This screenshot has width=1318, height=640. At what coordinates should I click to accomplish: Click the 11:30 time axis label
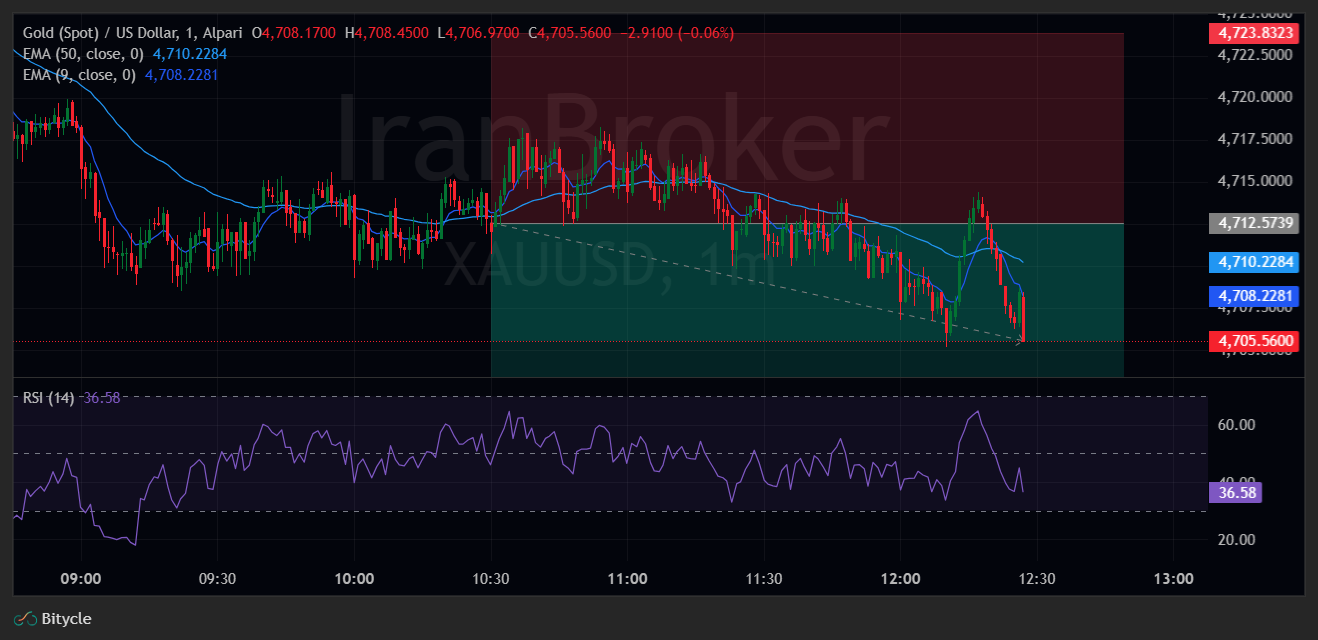(763, 579)
